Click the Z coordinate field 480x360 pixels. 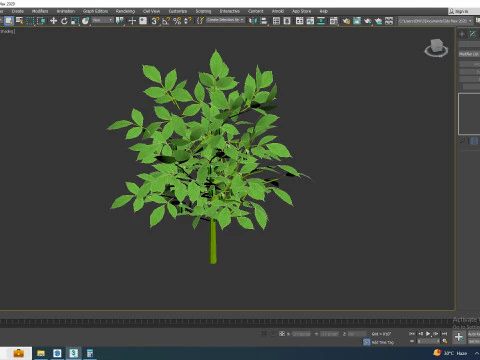point(357,334)
